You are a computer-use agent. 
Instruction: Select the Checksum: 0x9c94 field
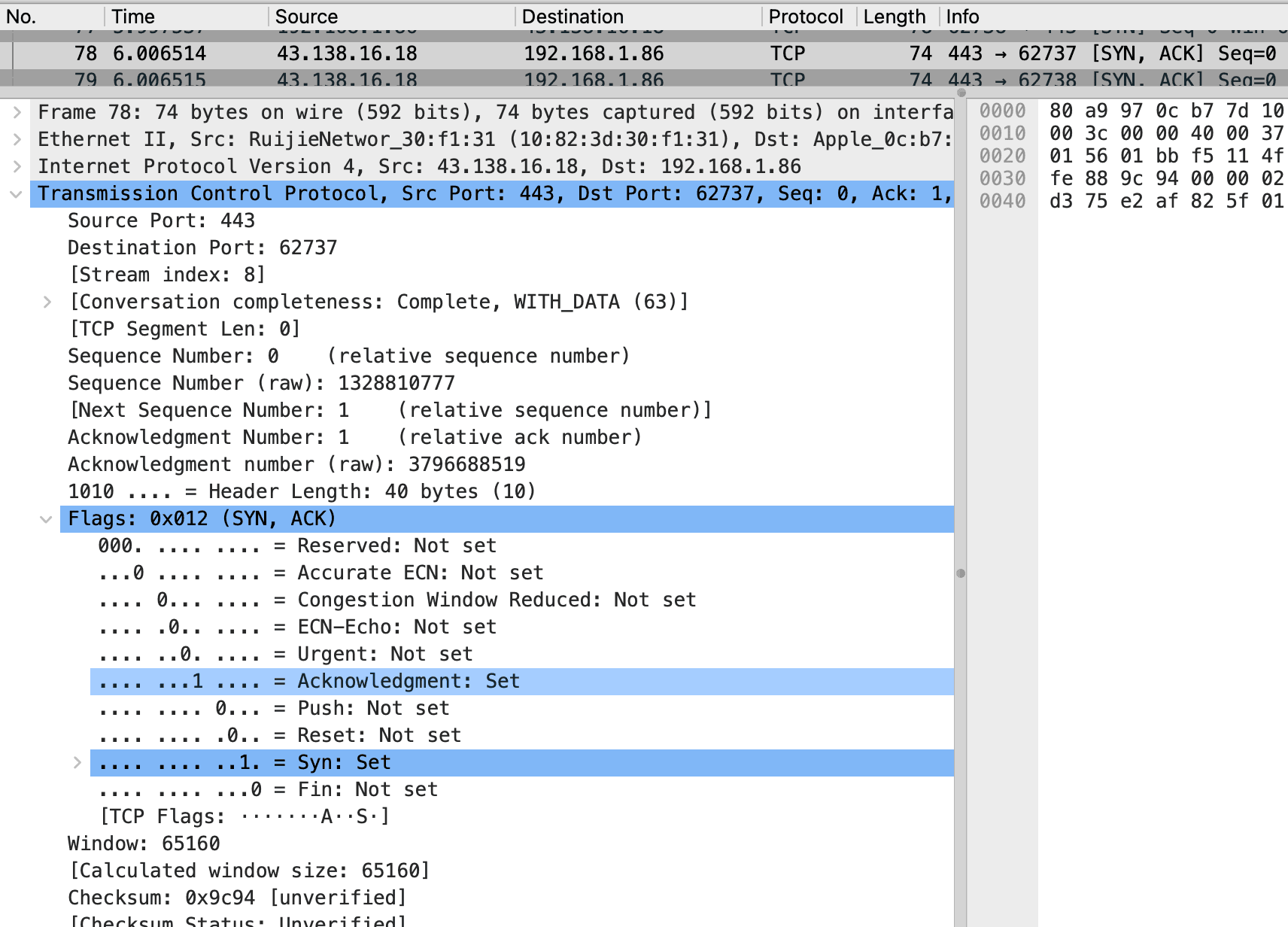click(237, 898)
